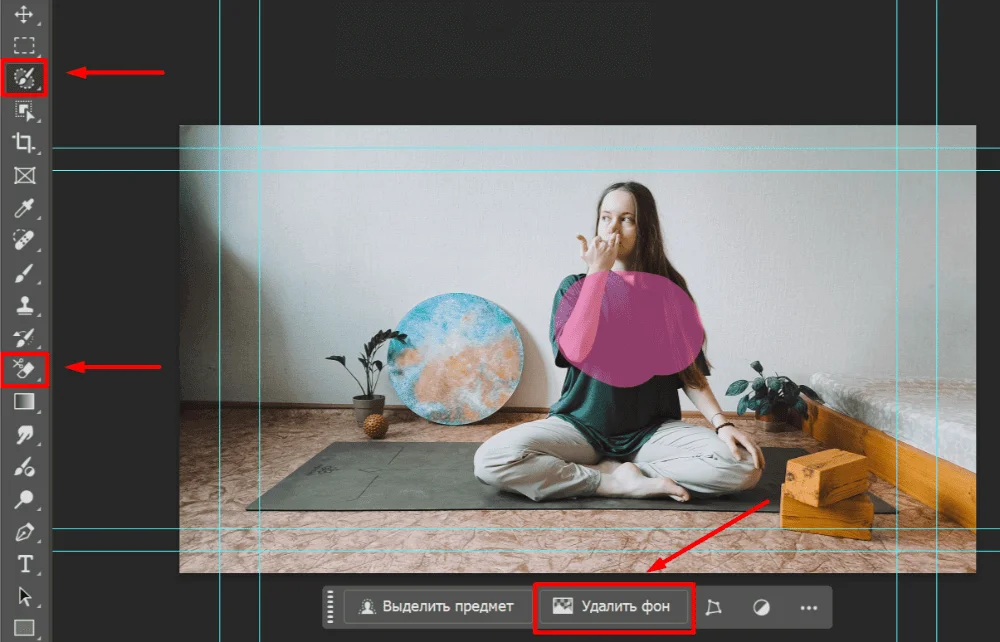Click the half-filled circle icon in taskbar

coord(761,607)
